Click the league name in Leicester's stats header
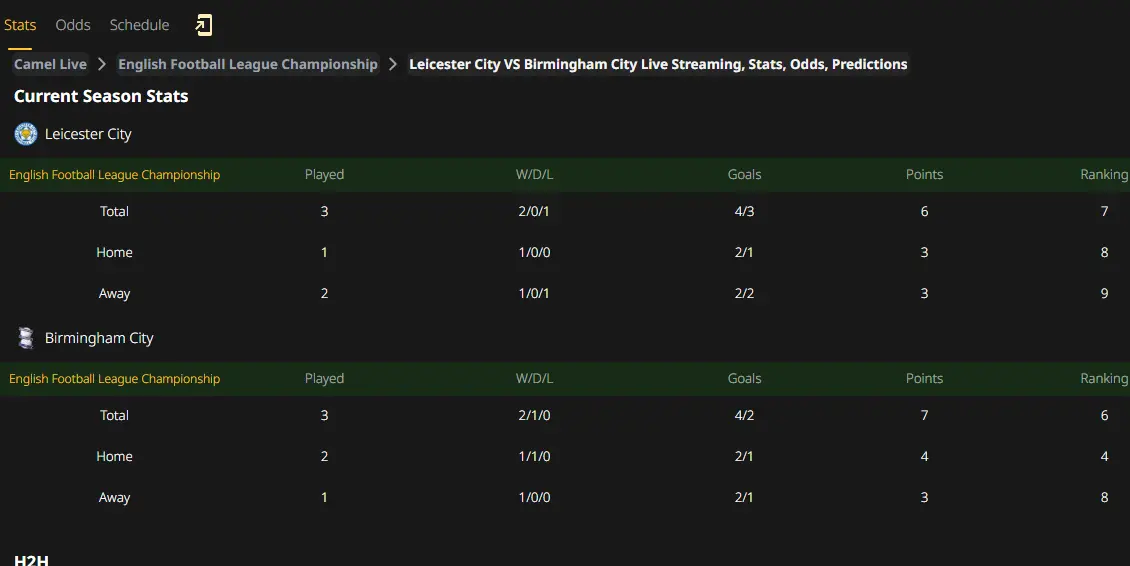The width and height of the screenshot is (1130, 566). click(115, 174)
